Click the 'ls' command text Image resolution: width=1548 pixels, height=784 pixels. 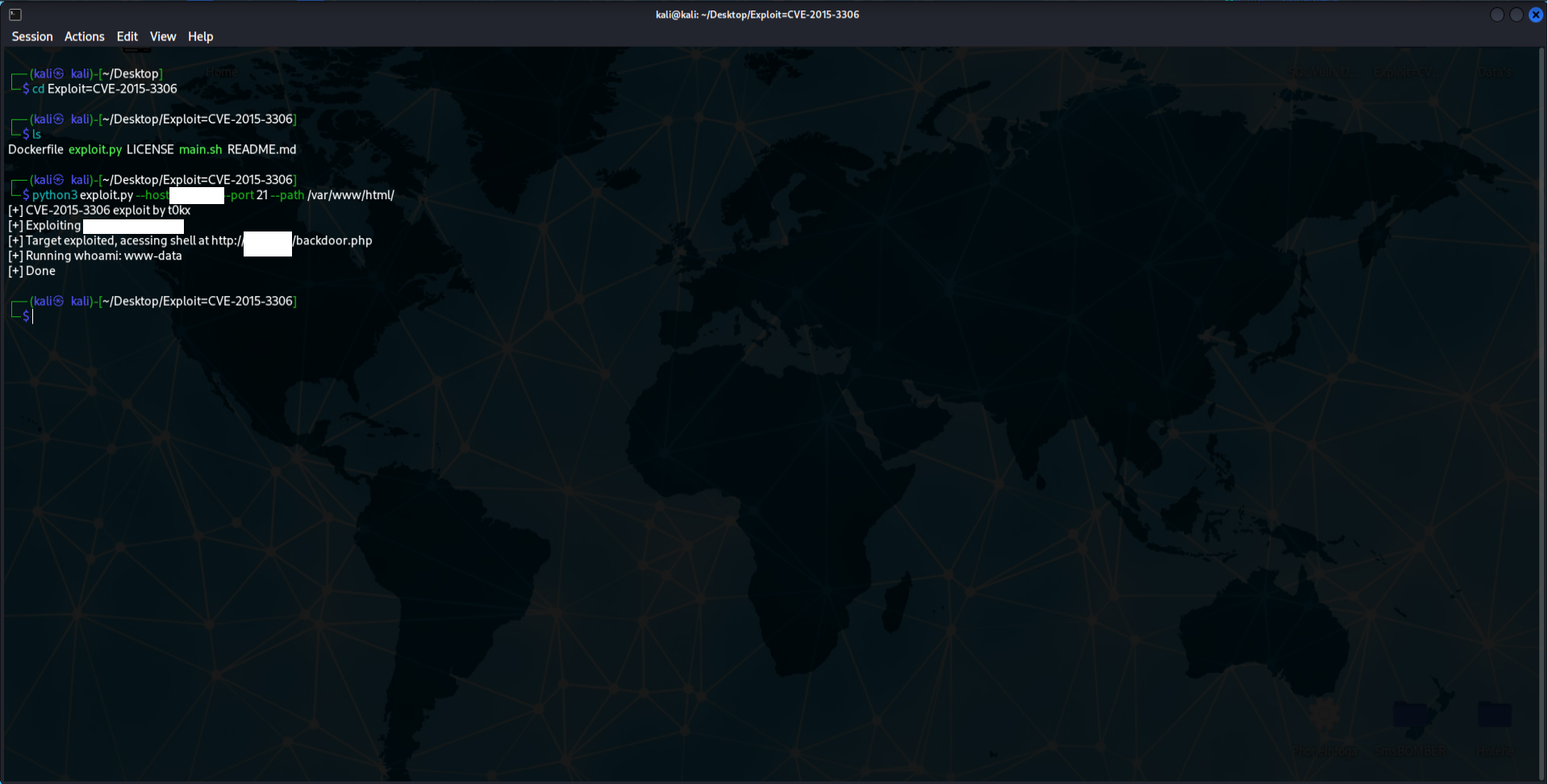coord(36,134)
